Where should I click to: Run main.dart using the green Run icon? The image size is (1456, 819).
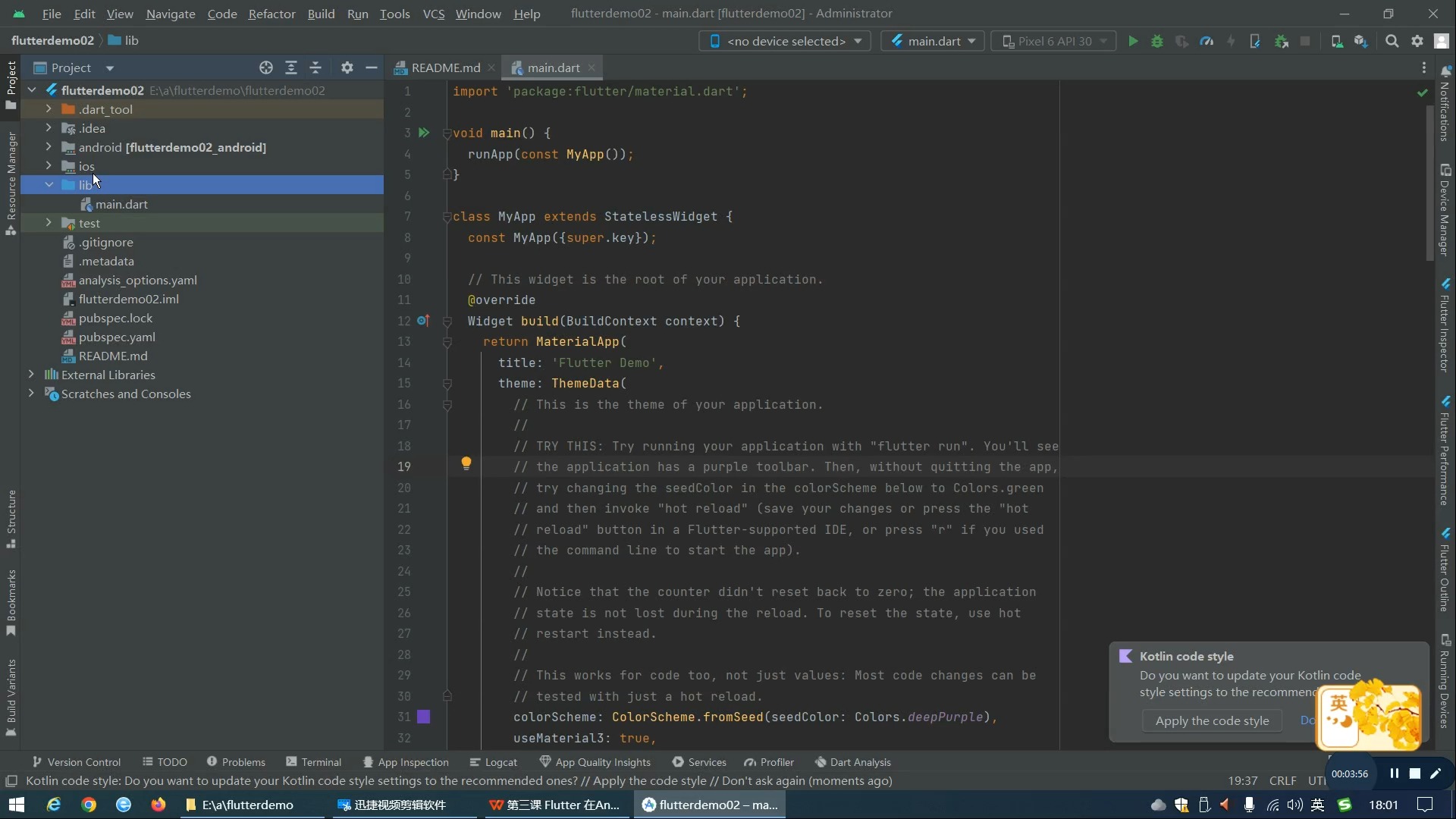1133,41
